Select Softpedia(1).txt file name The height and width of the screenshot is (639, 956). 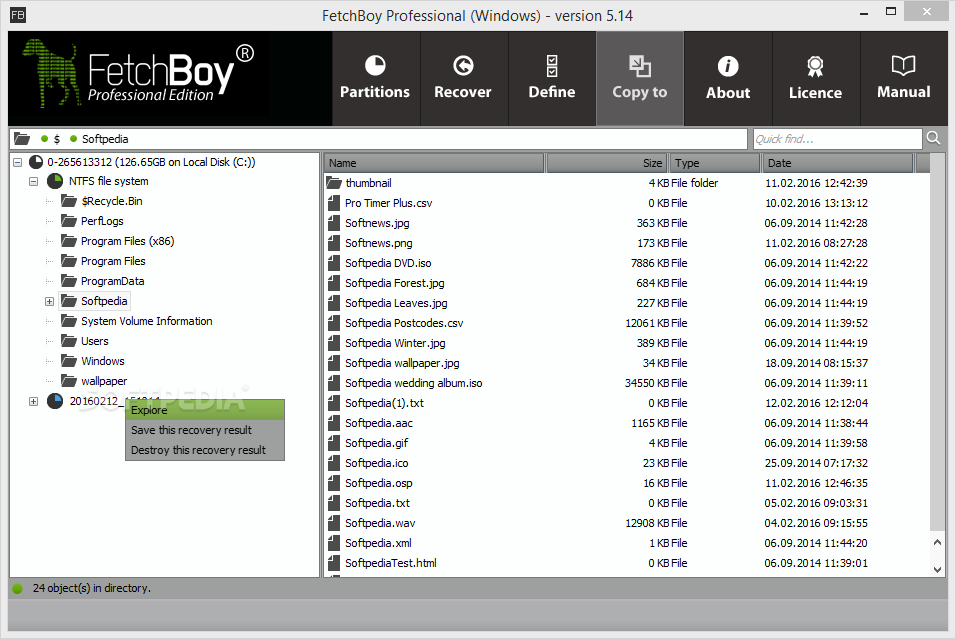384,403
